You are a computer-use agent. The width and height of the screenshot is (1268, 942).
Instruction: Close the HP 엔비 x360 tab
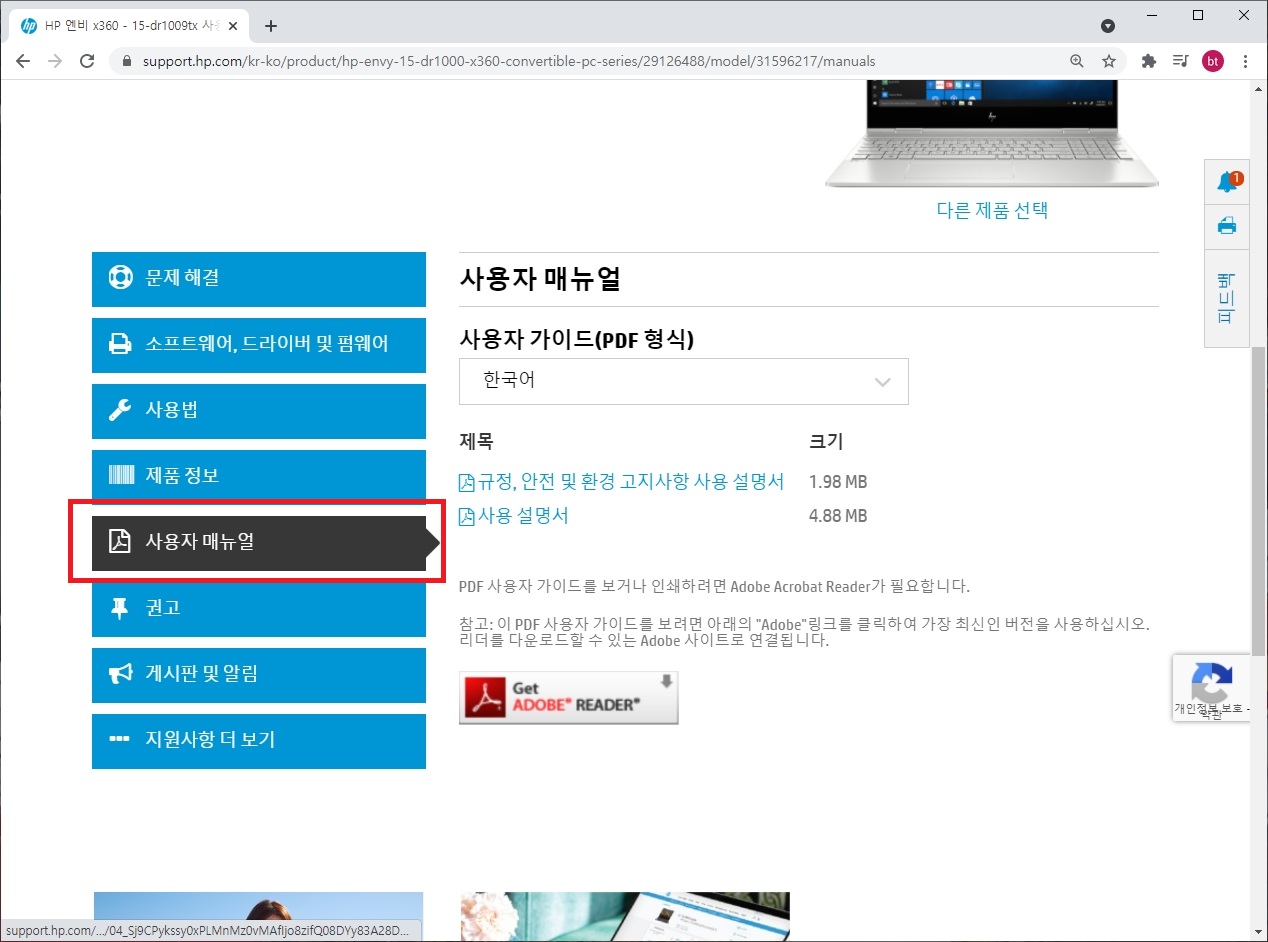point(232,26)
